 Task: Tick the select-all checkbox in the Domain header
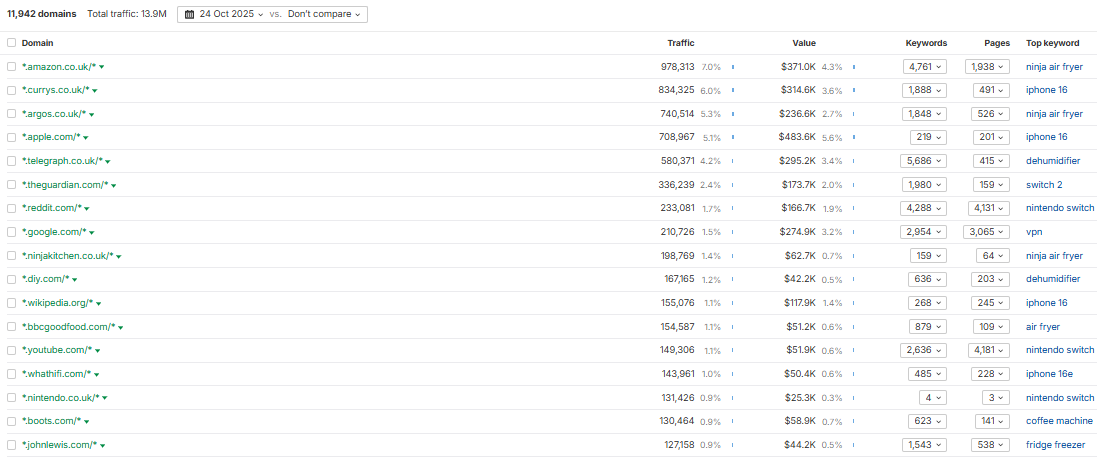tap(12, 43)
